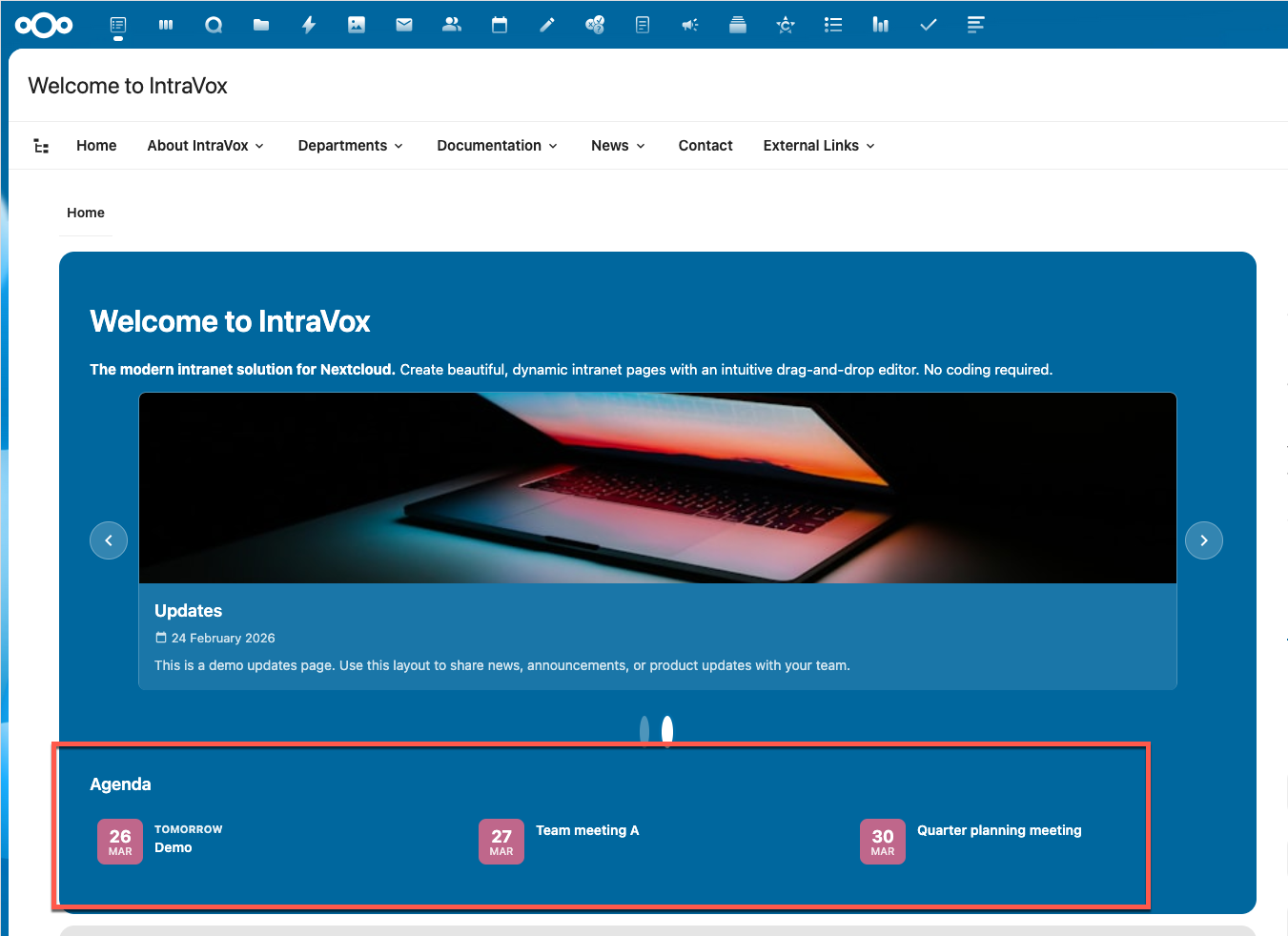The image size is (1288, 936).
Task: Click the 30 MAR date badge
Action: 883,842
